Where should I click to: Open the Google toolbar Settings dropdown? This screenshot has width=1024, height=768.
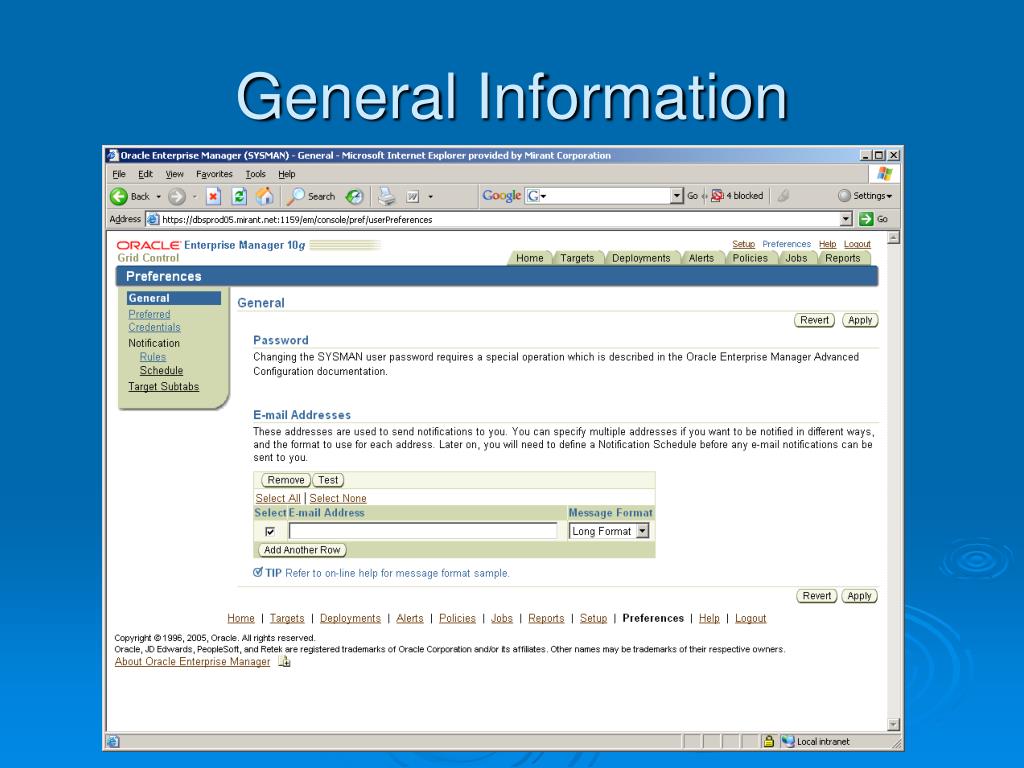tap(865, 195)
